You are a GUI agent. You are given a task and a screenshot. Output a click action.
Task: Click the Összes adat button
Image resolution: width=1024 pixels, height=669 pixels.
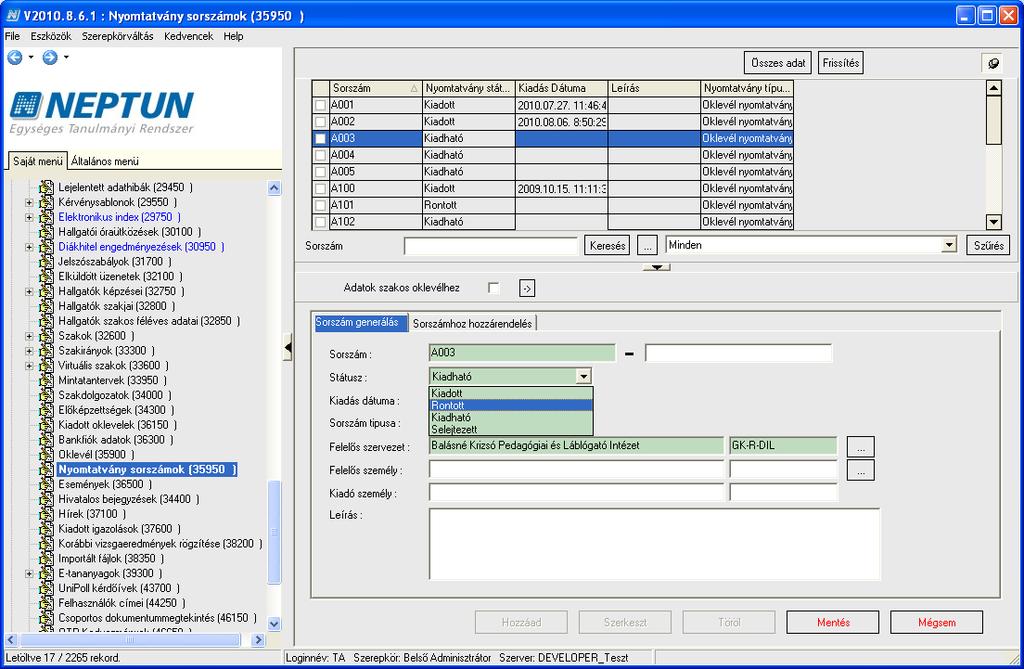click(x=778, y=63)
